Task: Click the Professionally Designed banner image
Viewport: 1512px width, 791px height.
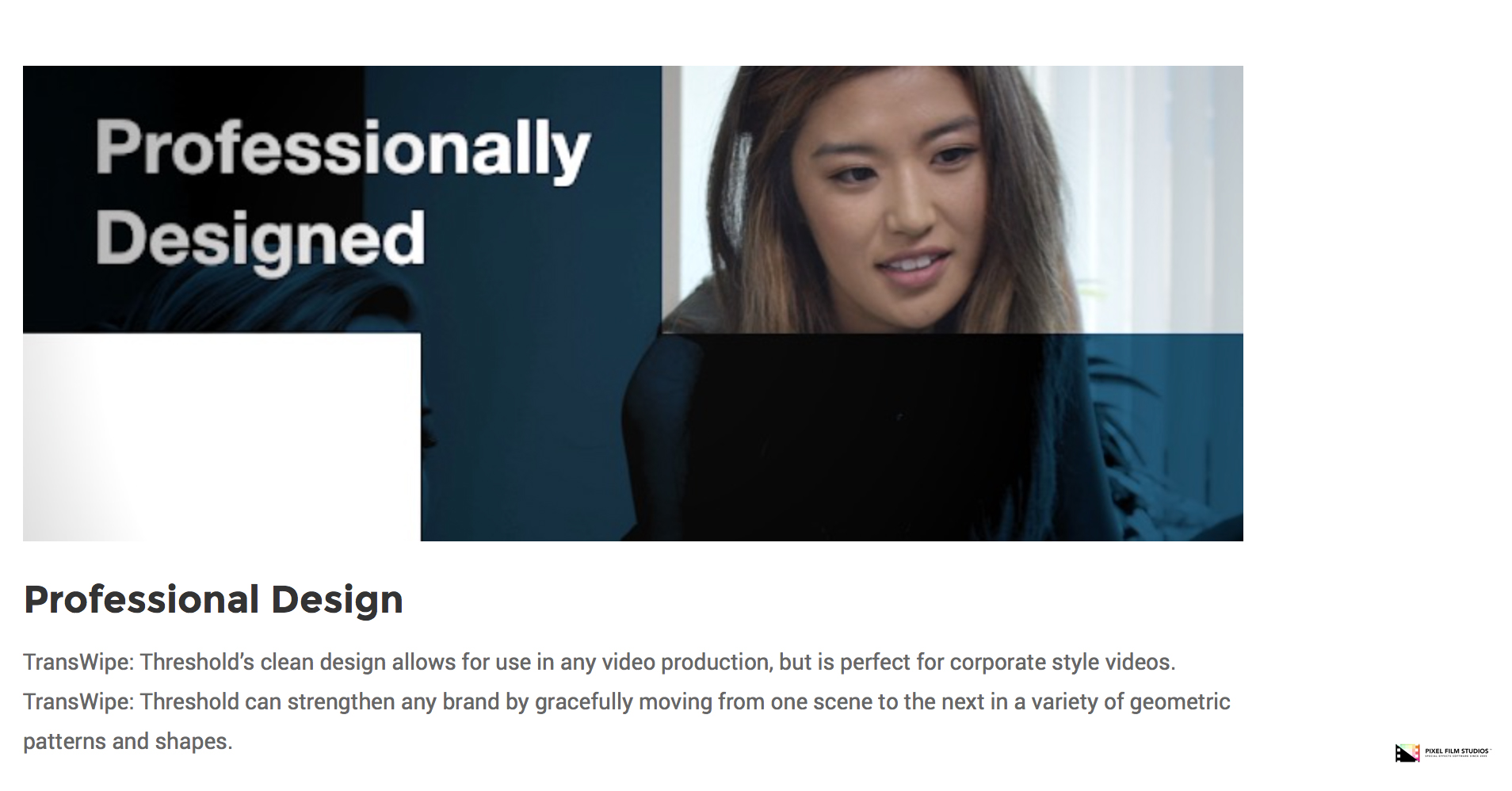Action: [x=632, y=304]
